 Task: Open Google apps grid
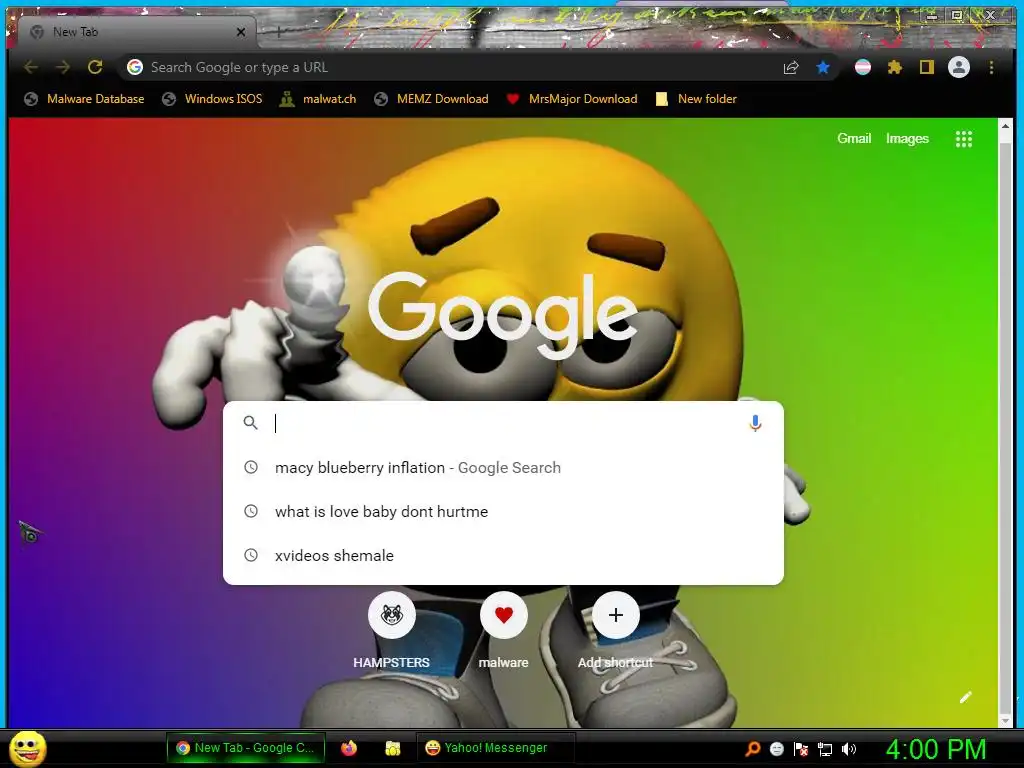pos(964,138)
